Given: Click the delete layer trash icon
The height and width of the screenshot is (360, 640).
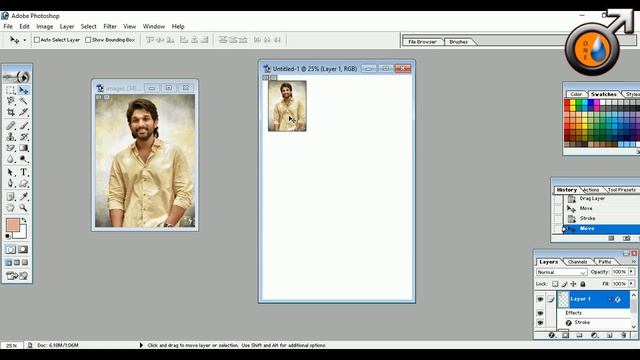Looking at the screenshot, I should pos(623,335).
